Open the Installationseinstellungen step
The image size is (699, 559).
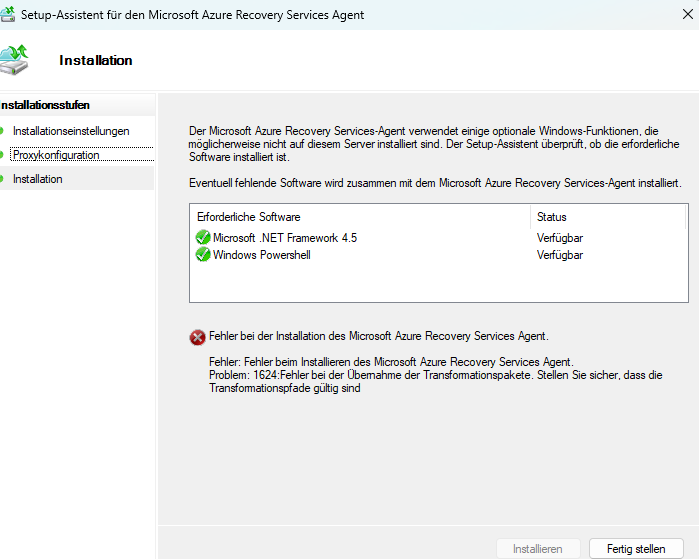tap(71, 131)
